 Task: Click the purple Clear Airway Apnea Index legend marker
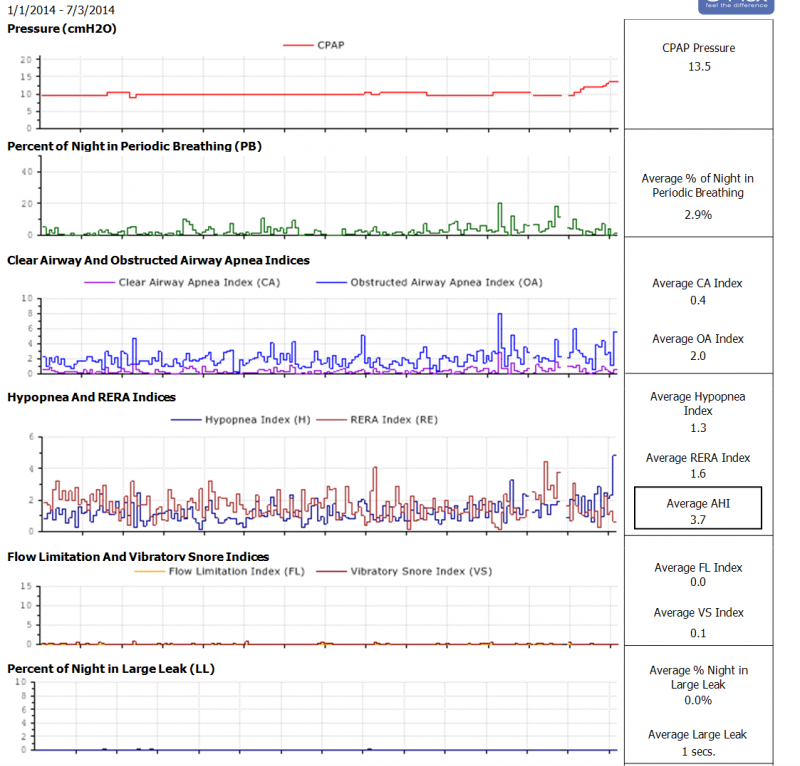click(98, 283)
